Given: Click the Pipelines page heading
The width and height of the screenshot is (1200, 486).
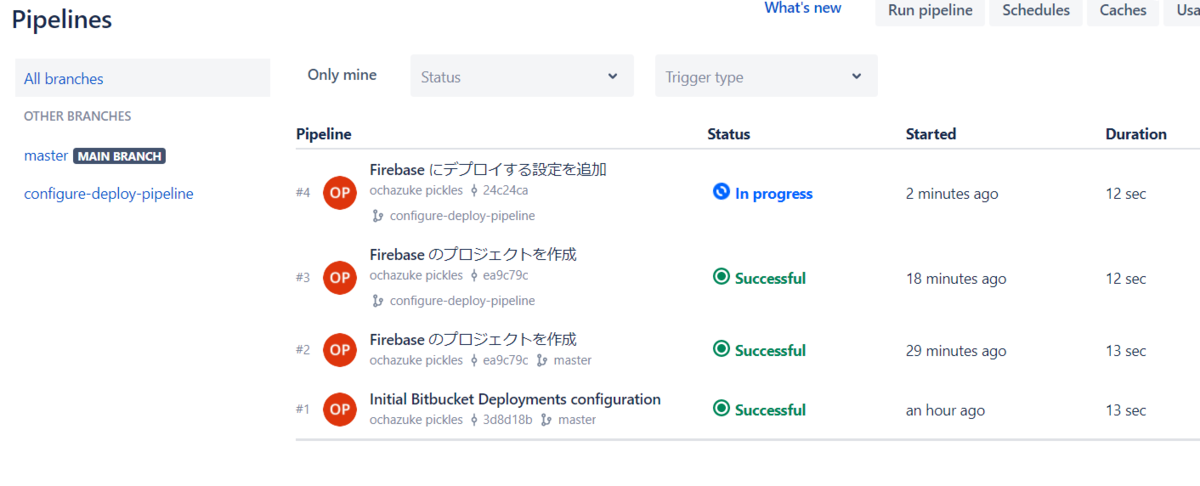Looking at the screenshot, I should point(62,19).
